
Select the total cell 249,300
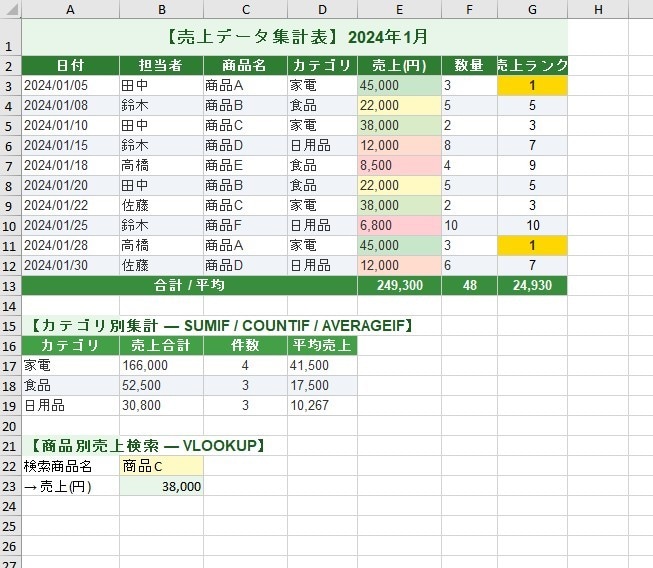tap(399, 286)
